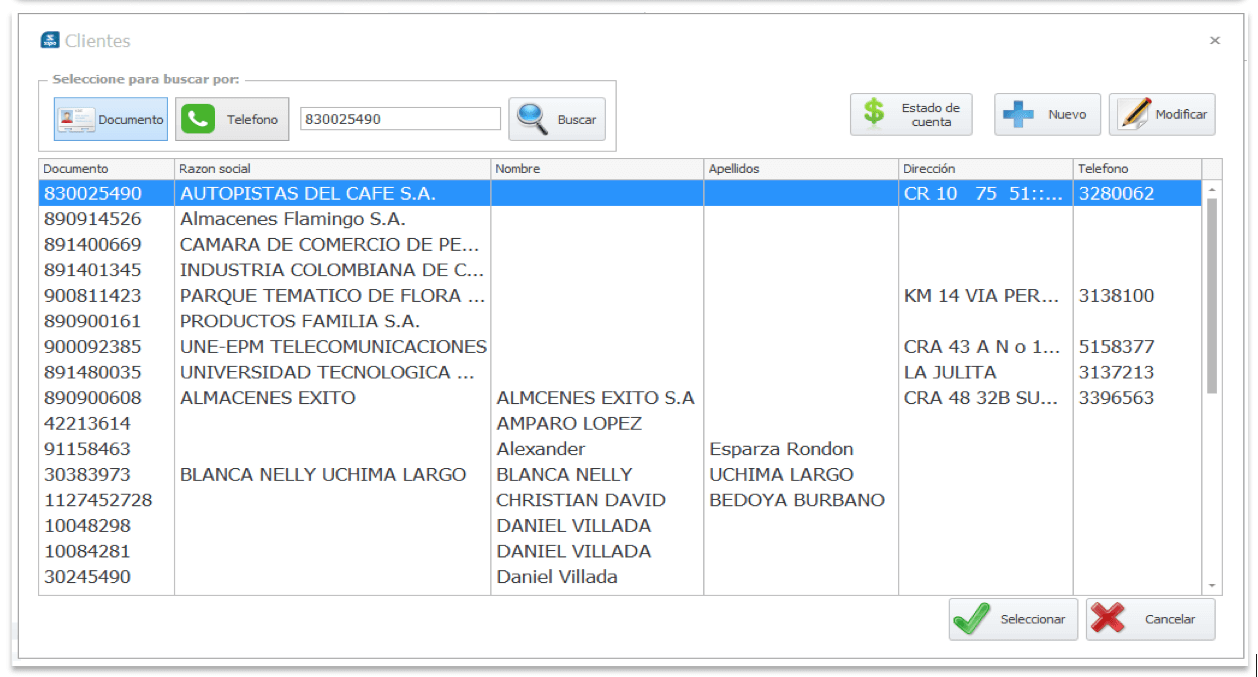Click the scrollbar up arrow
This screenshot has width=1258, height=677.
[x=1212, y=189]
